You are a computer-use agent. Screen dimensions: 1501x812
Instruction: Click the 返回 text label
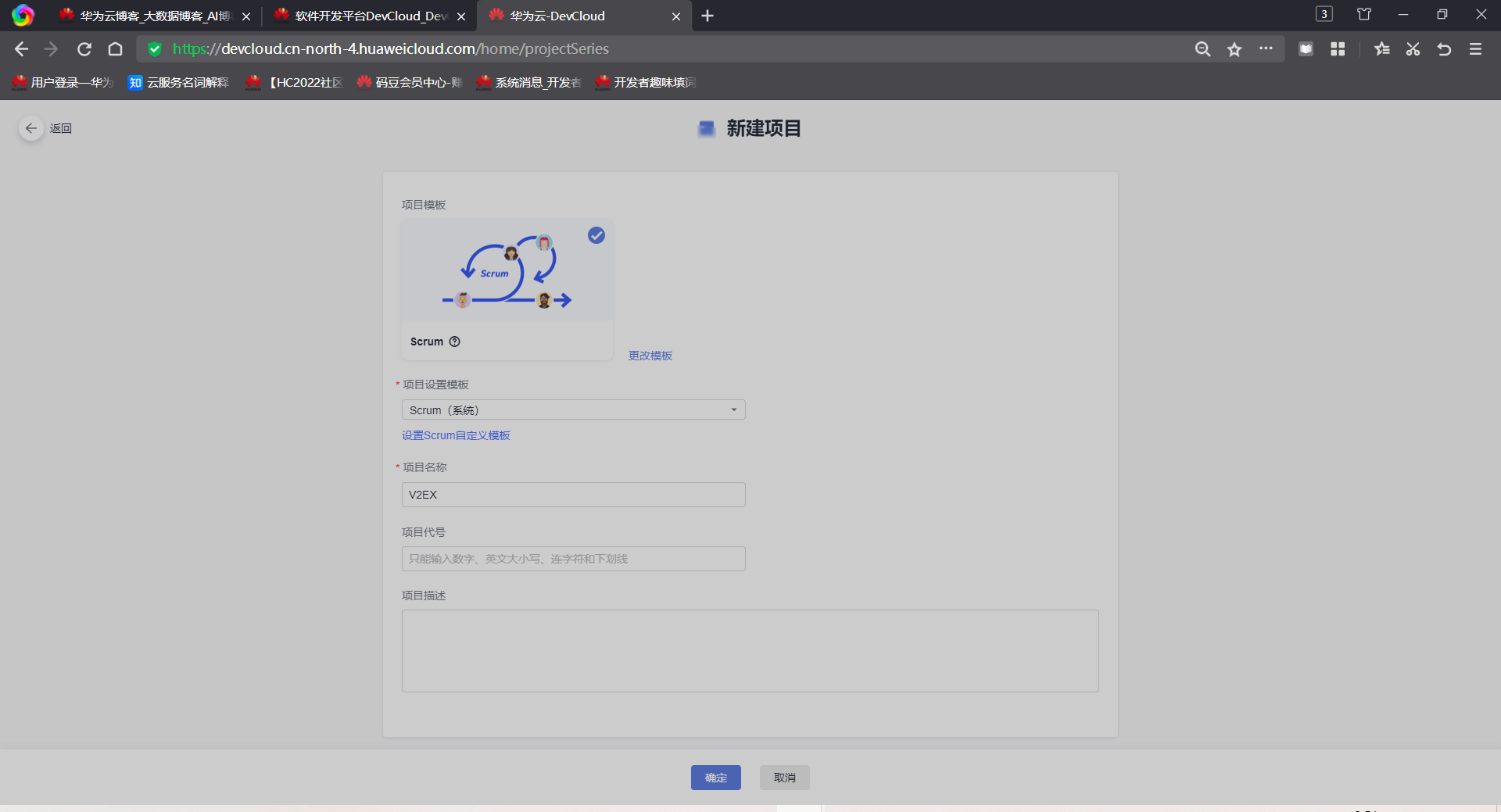61,128
